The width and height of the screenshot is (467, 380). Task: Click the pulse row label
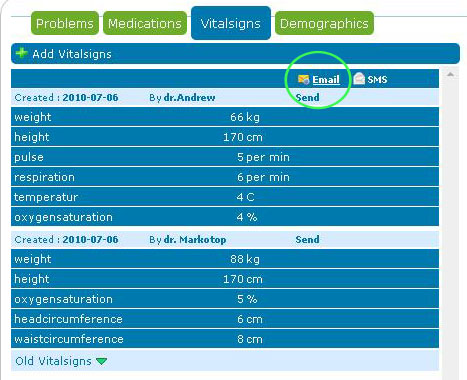29,157
